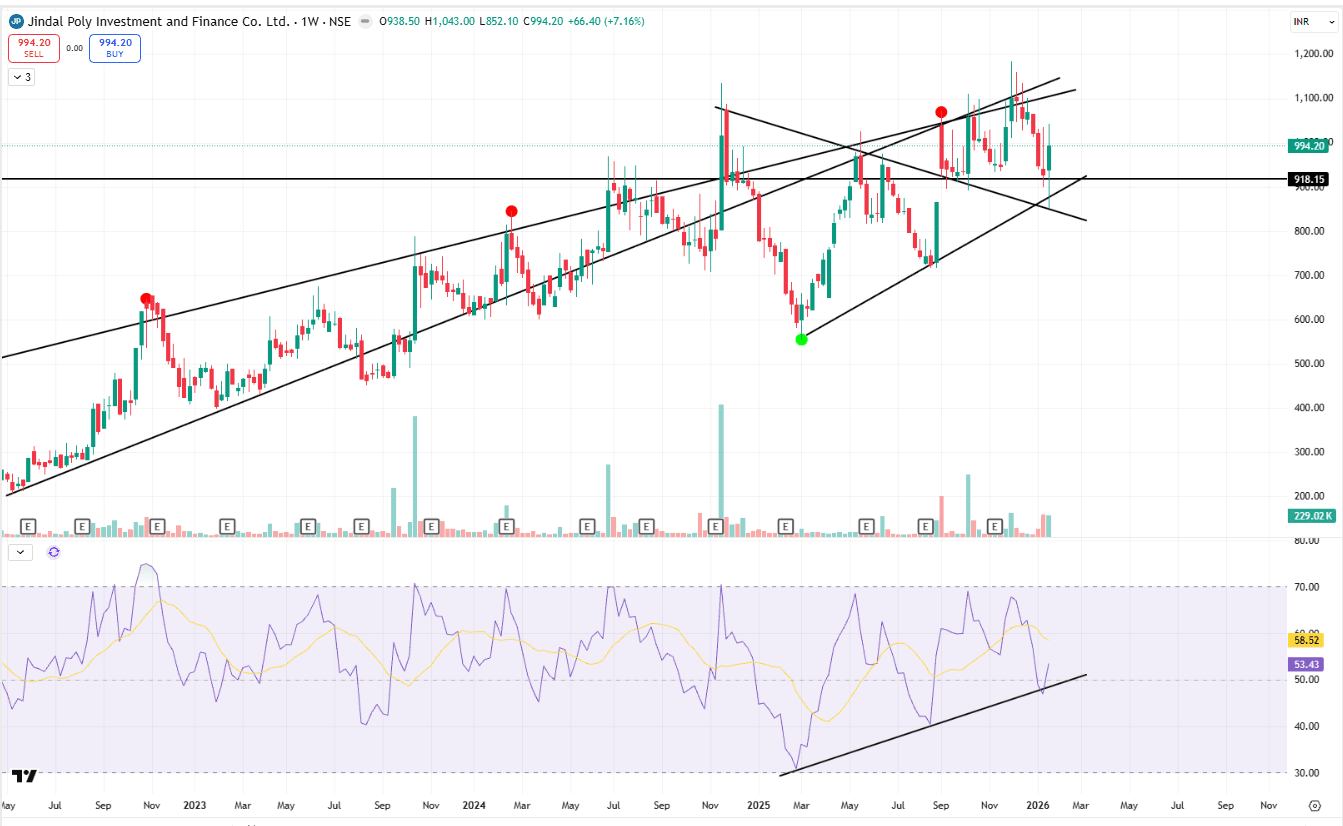Select the black trend line in RSI pane
1343x826 pixels.
(x=933, y=724)
